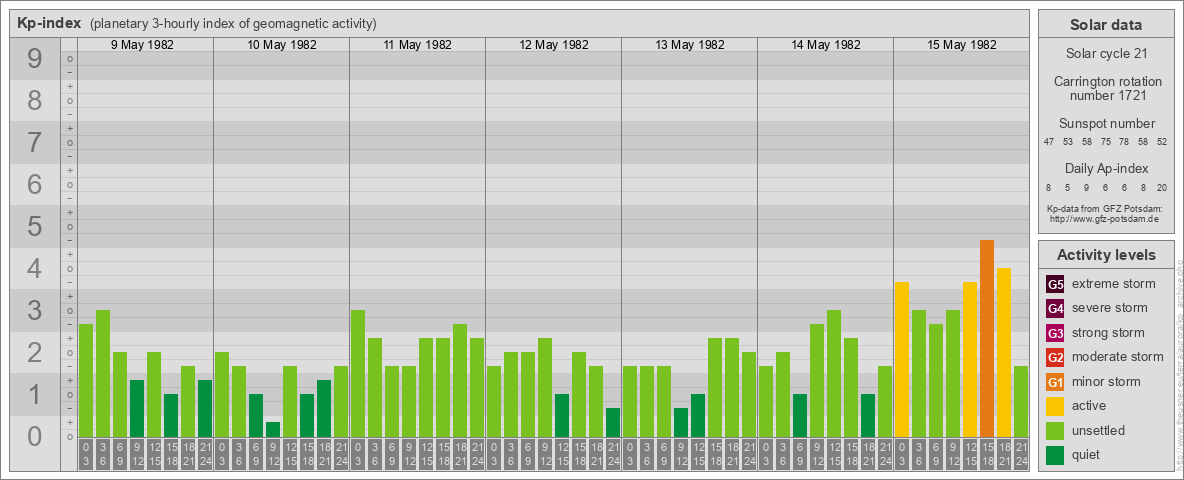Click the Kp scale number 0
The image size is (1184, 480).
click(x=35, y=435)
